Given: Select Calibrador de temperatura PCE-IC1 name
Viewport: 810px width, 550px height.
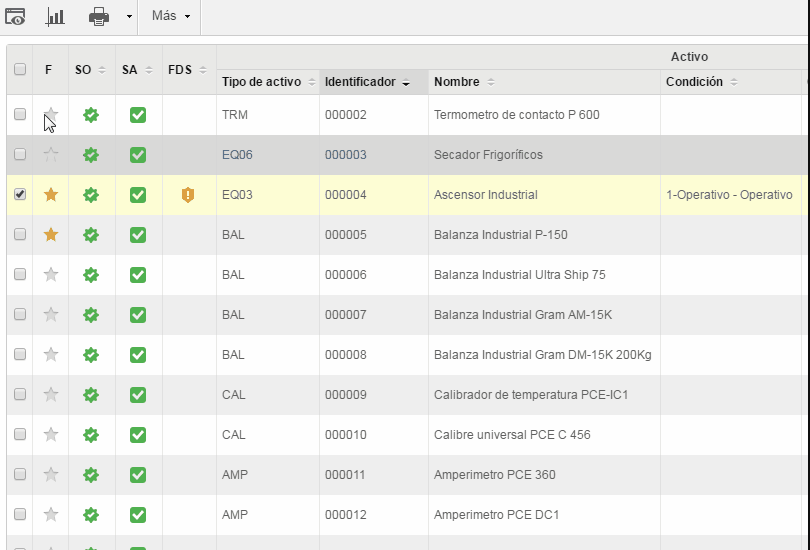Looking at the screenshot, I should pyautogui.click(x=531, y=395).
